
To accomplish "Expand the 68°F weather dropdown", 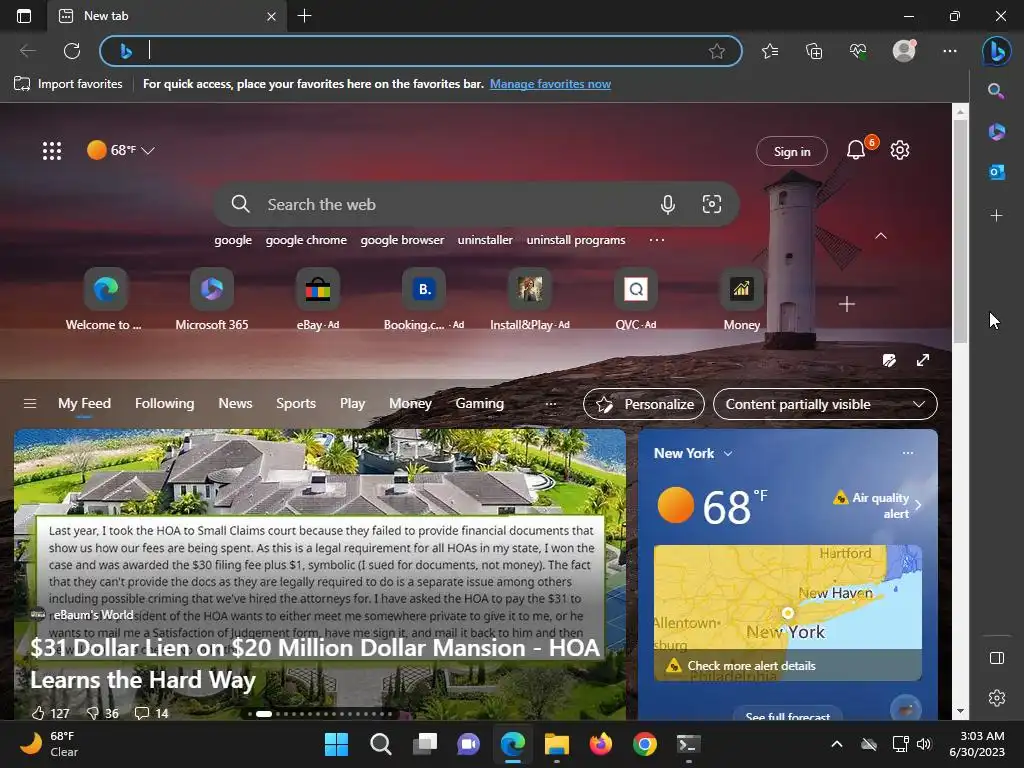I will pyautogui.click(x=121, y=150).
